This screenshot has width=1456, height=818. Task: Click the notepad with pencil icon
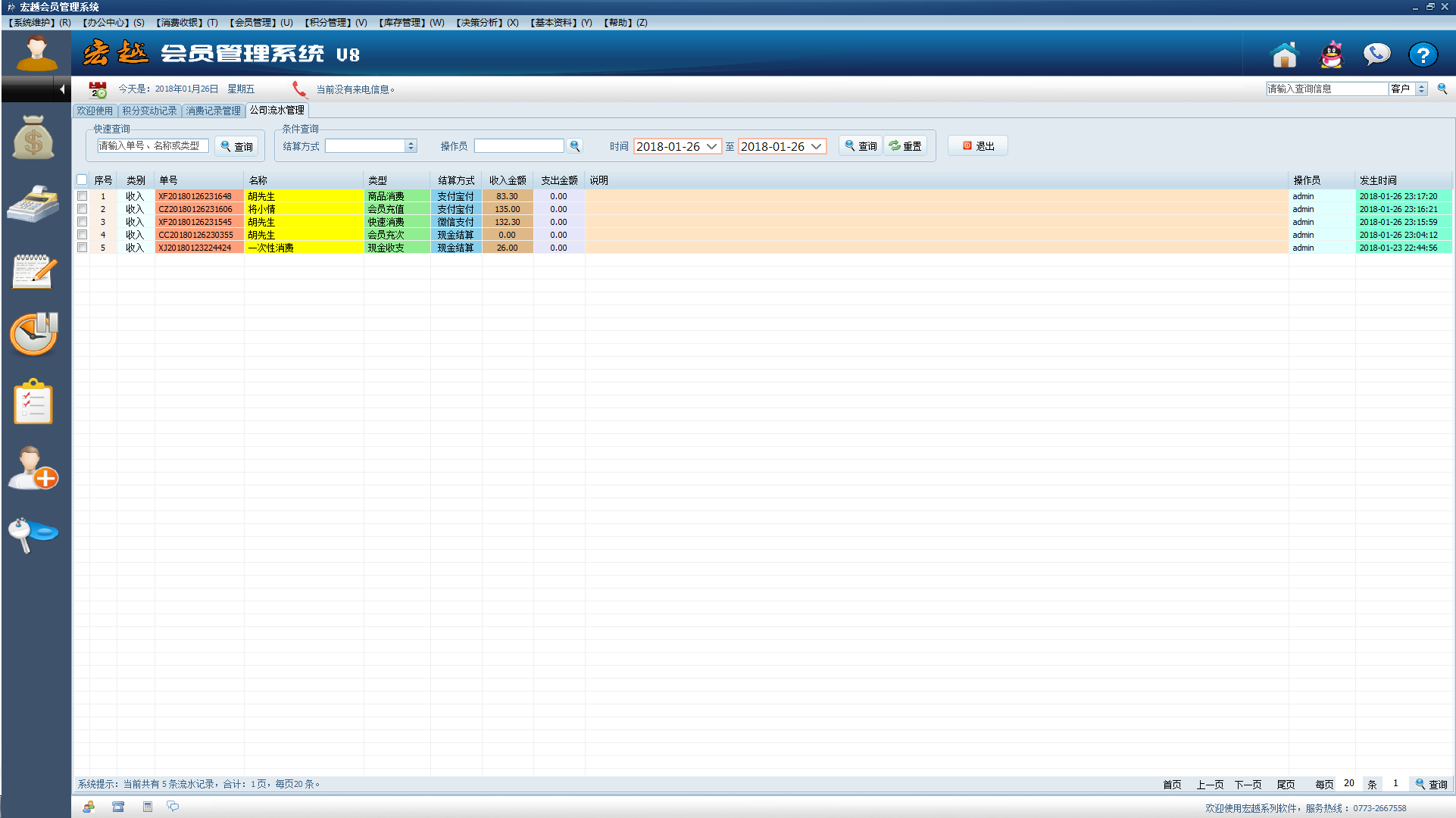tap(33, 271)
